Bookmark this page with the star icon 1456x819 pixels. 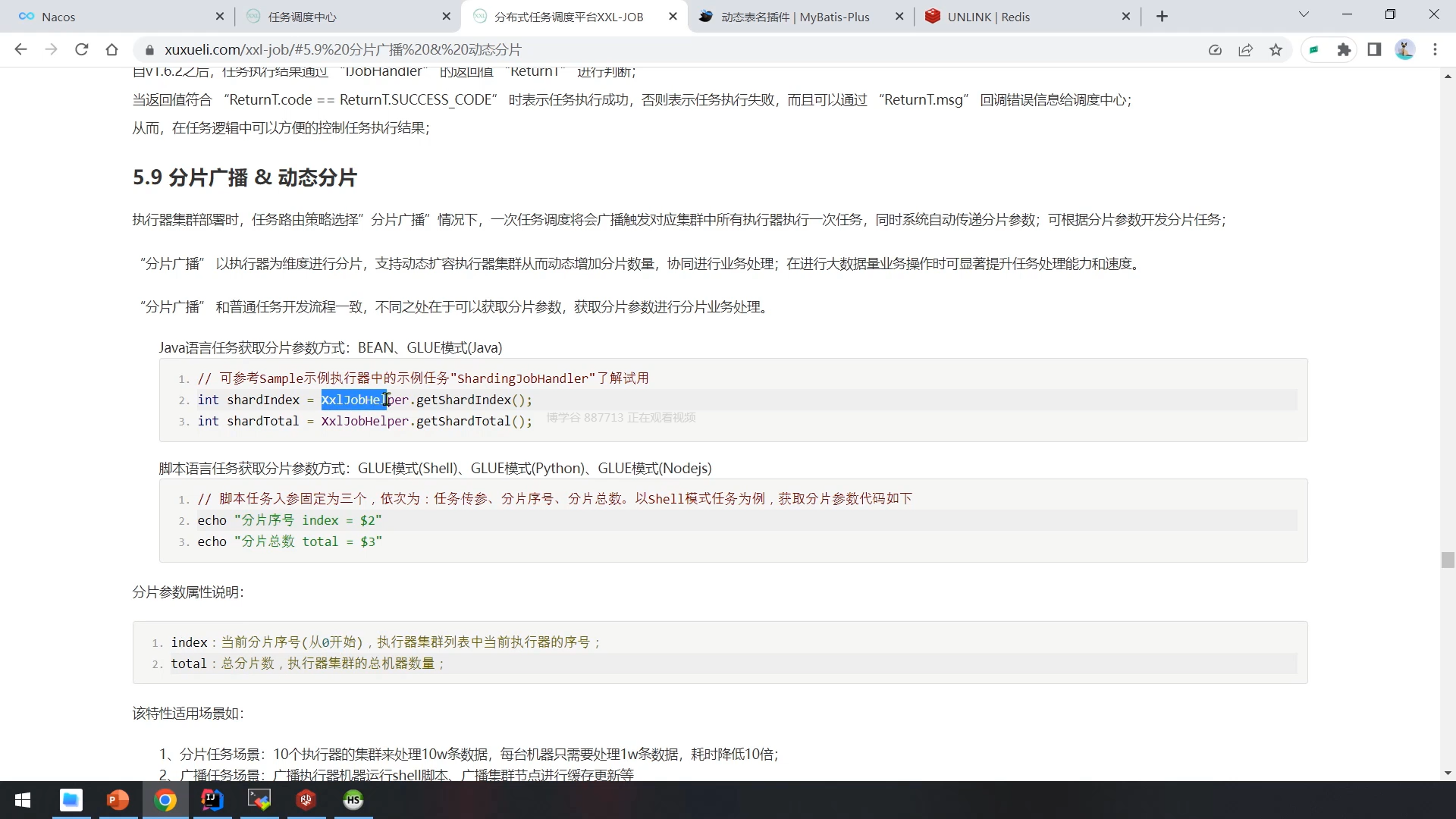pos(1276,49)
